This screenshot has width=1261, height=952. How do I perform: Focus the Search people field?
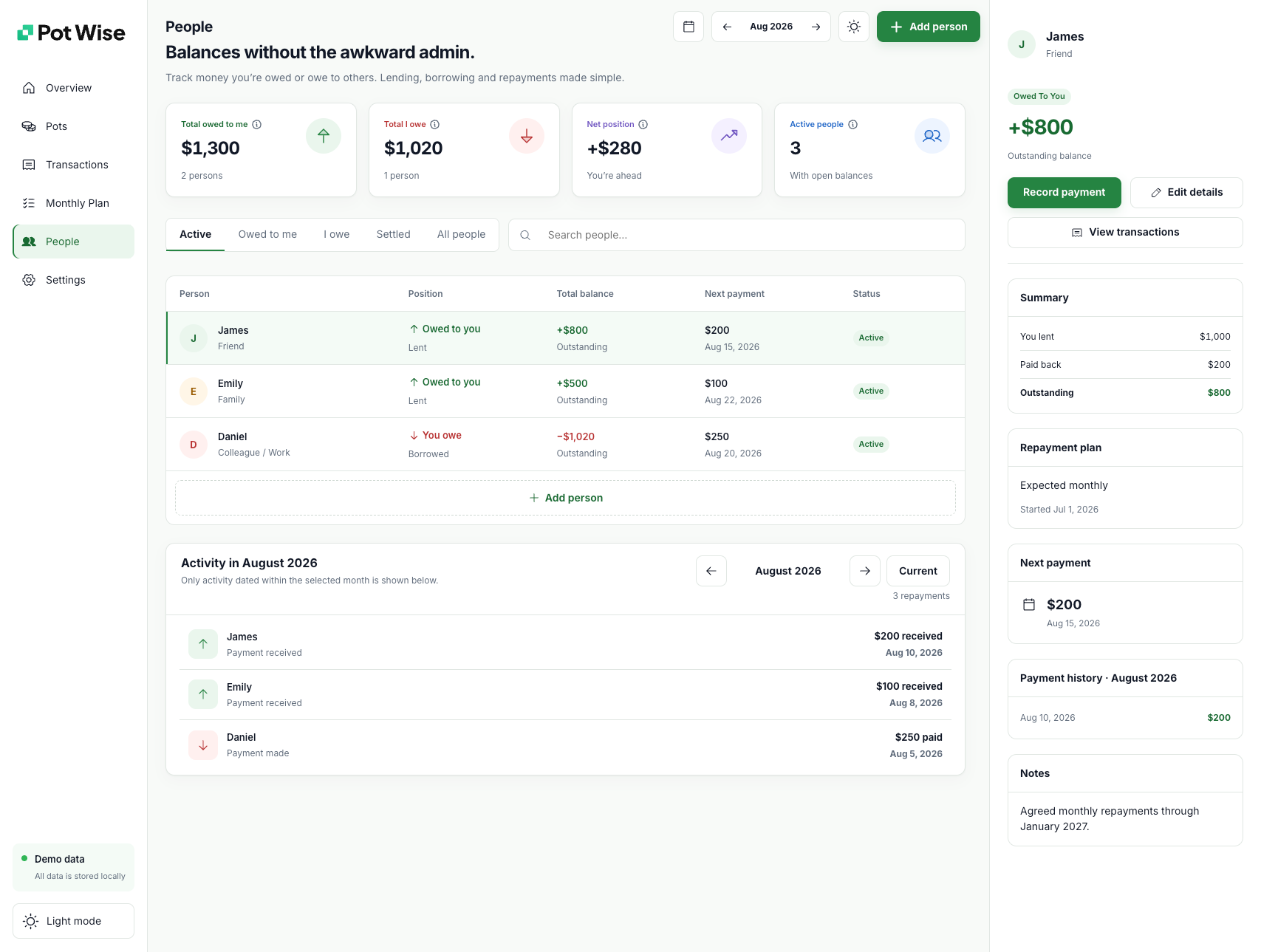pyautogui.click(x=737, y=235)
